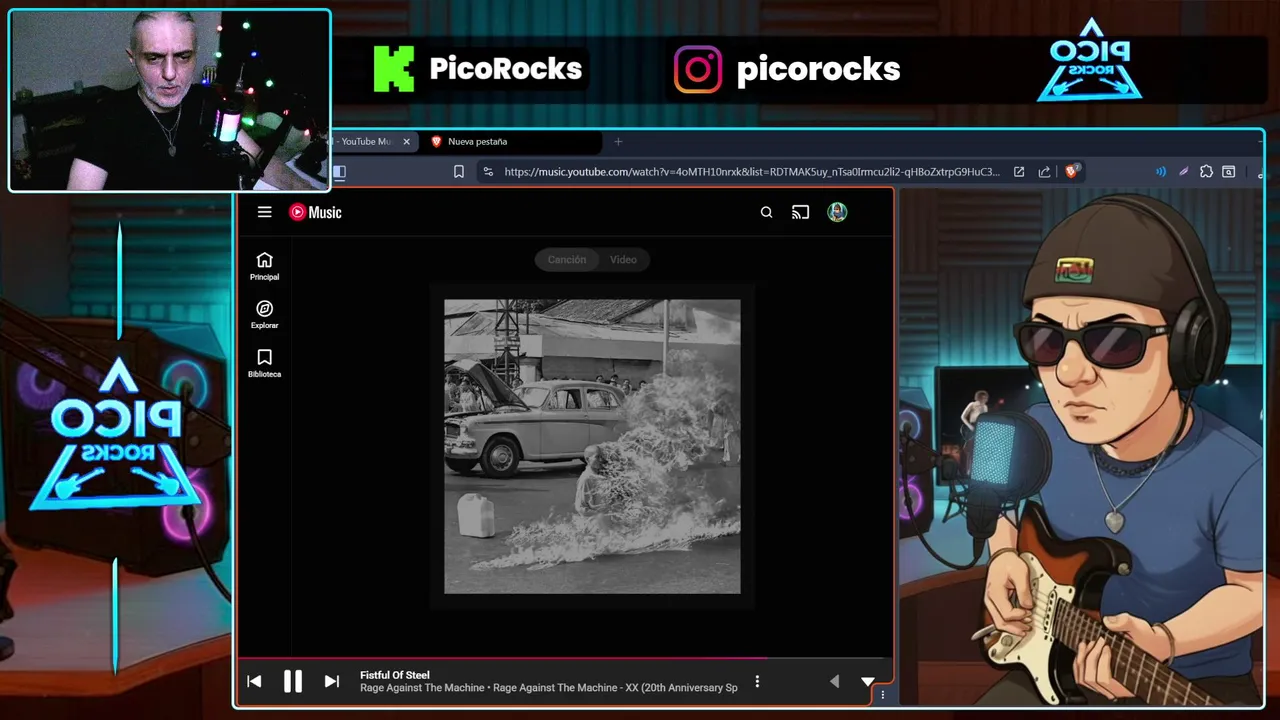Click the Brave wallet toolbar icon
Image resolution: width=1280 pixels, height=720 pixels.
tap(1229, 172)
